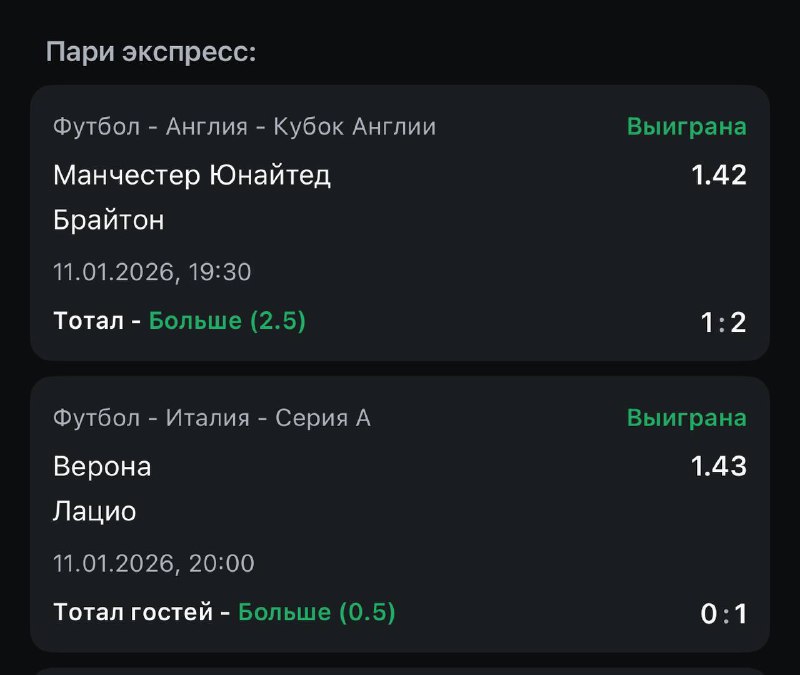Open the Италия Серия А league label
This screenshot has height=675, width=800.
point(212,418)
